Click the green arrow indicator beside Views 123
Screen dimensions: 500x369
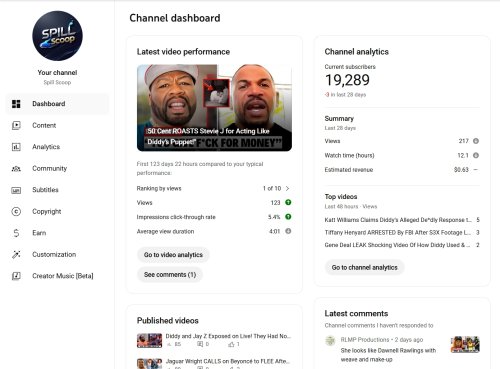click(x=288, y=202)
